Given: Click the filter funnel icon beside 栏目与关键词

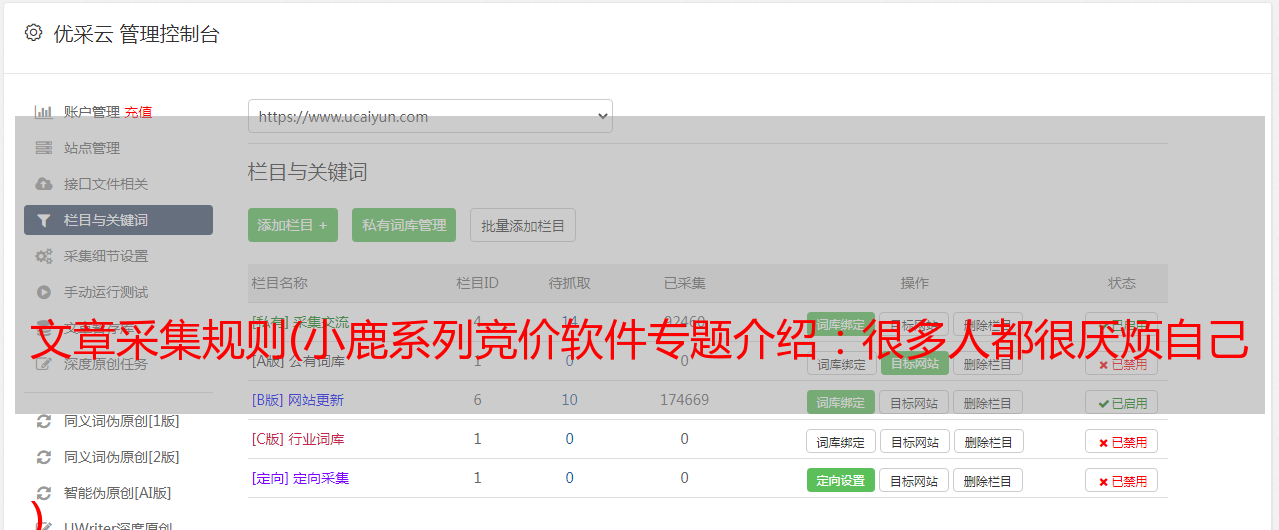Looking at the screenshot, I should click(43, 220).
